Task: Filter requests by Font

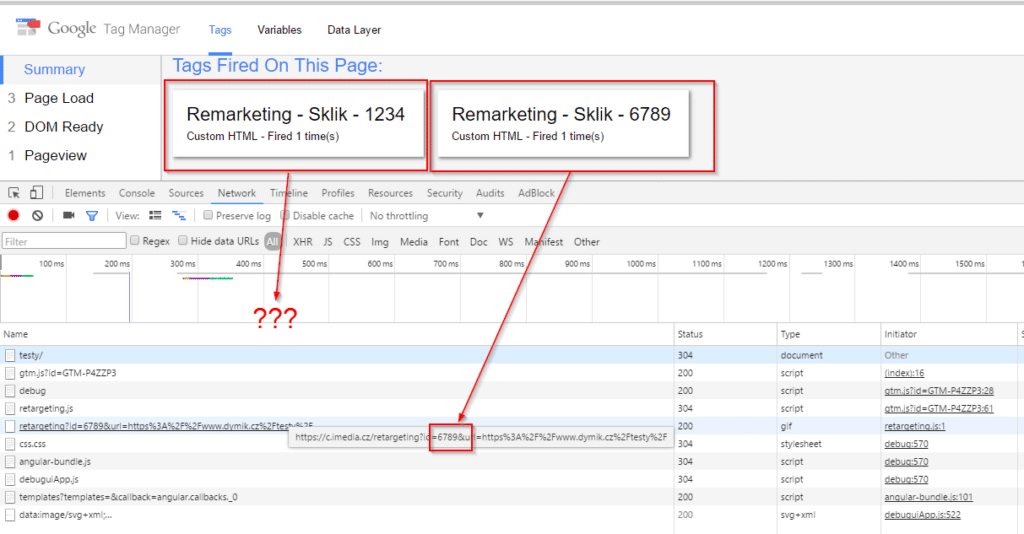Action: tap(449, 242)
